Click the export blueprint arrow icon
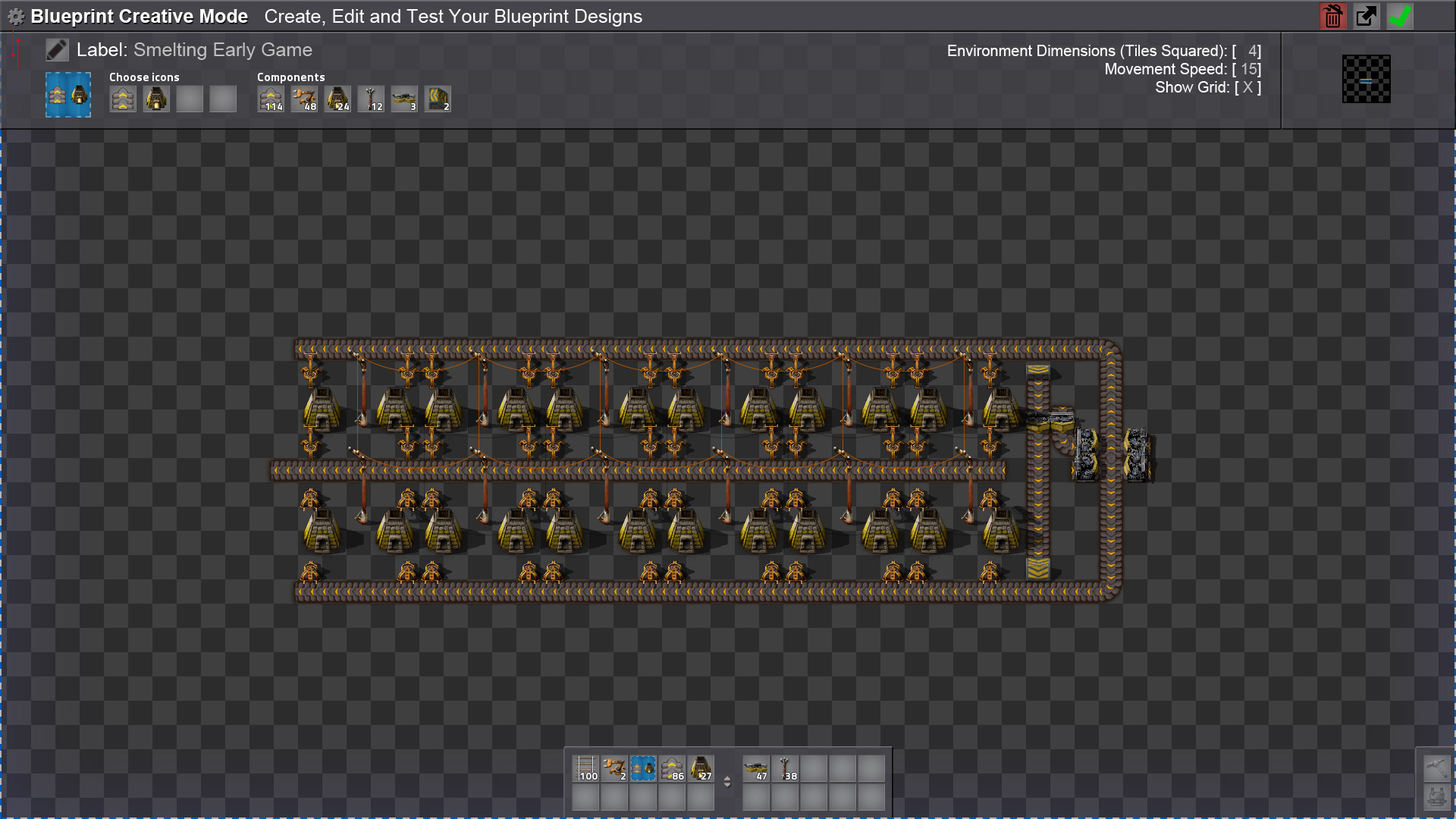Image resolution: width=1456 pixels, height=819 pixels. pyautogui.click(x=1366, y=17)
